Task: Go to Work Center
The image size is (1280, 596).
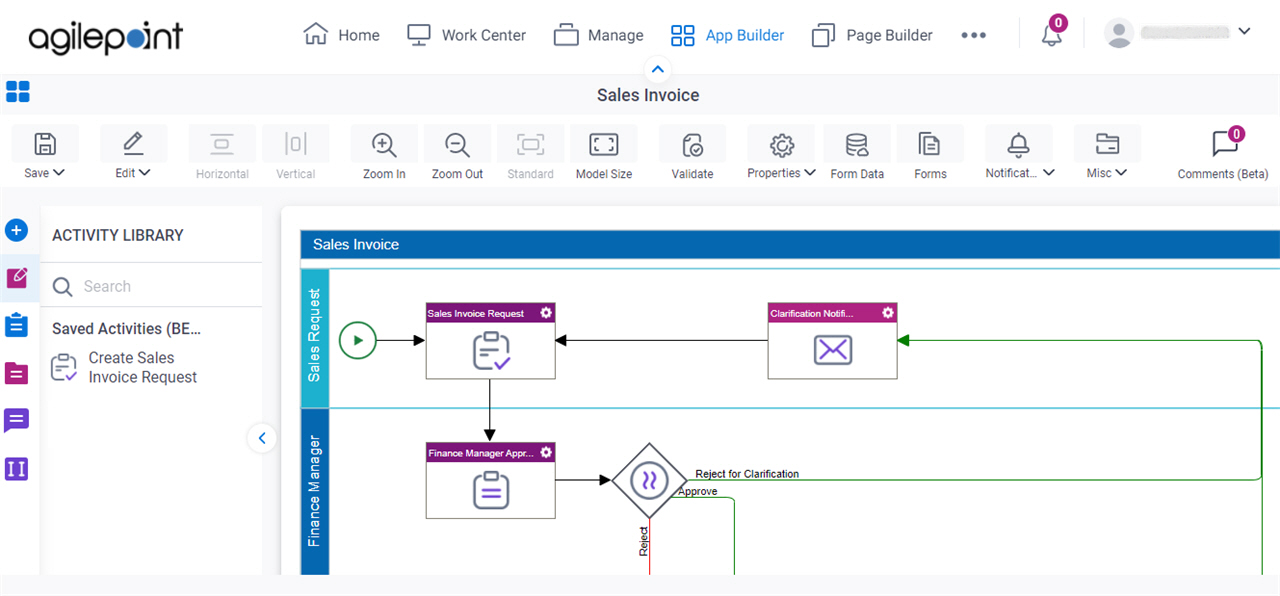Action: click(x=466, y=35)
